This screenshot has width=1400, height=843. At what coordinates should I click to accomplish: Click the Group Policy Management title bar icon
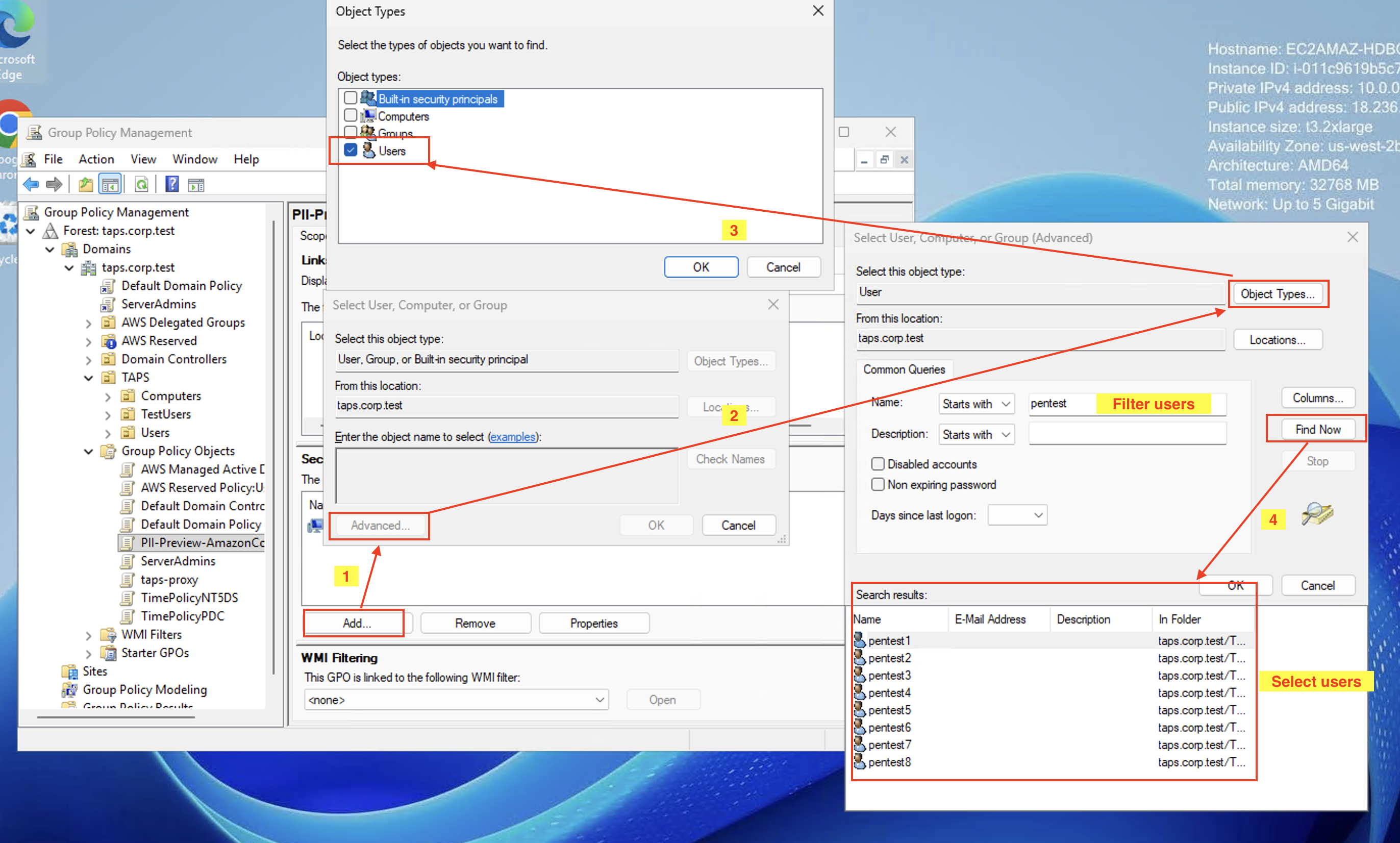(x=34, y=132)
